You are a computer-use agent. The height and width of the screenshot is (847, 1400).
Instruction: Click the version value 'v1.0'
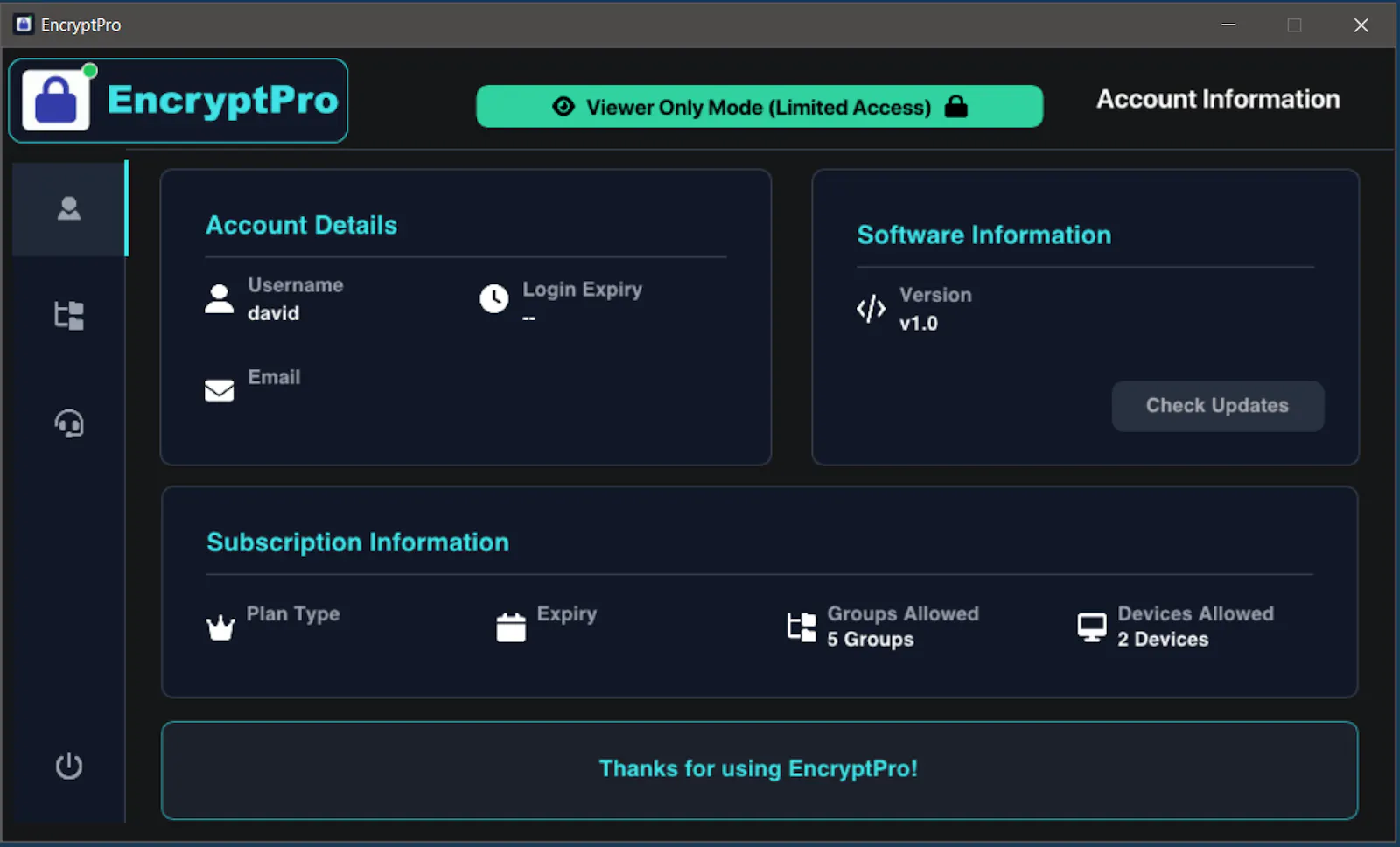pyautogui.click(x=919, y=323)
